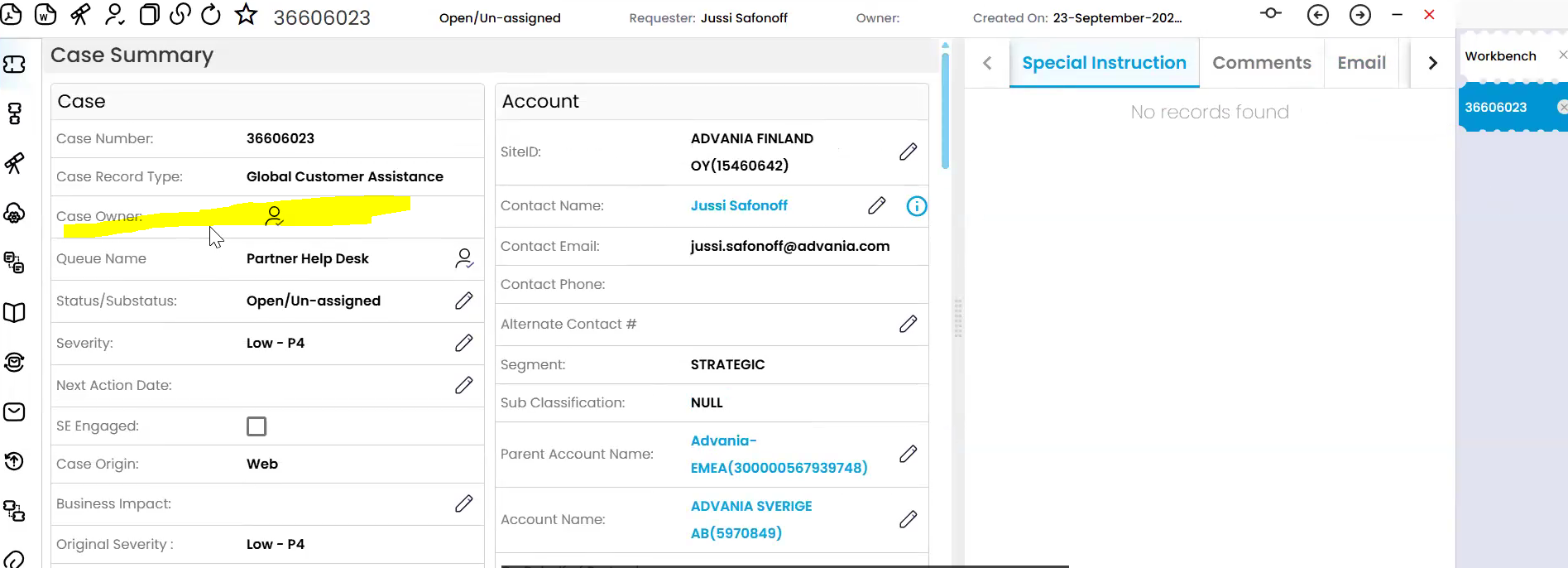Click Open/Un-assigned status in header

[500, 18]
